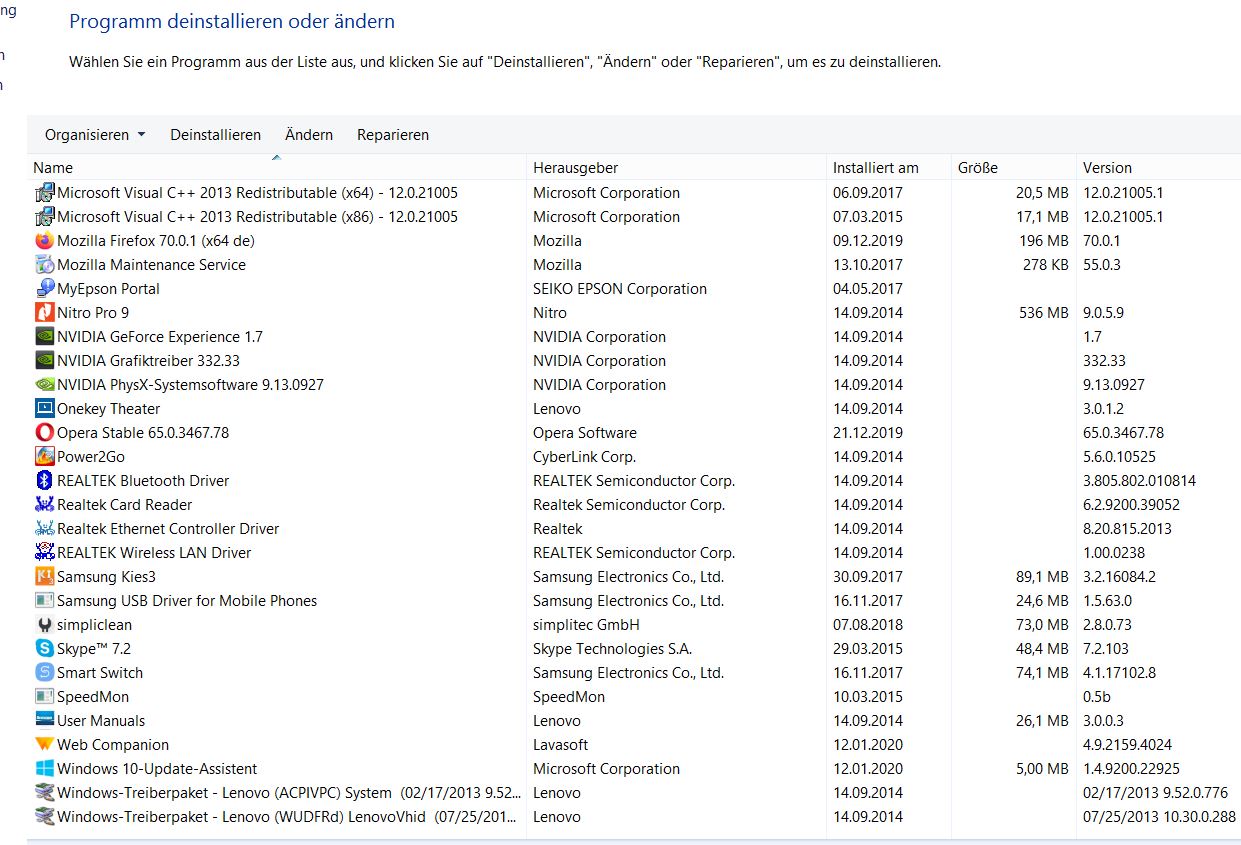Click the Mozilla Firefox icon
Viewport: 1241px width, 845px height.
44,240
